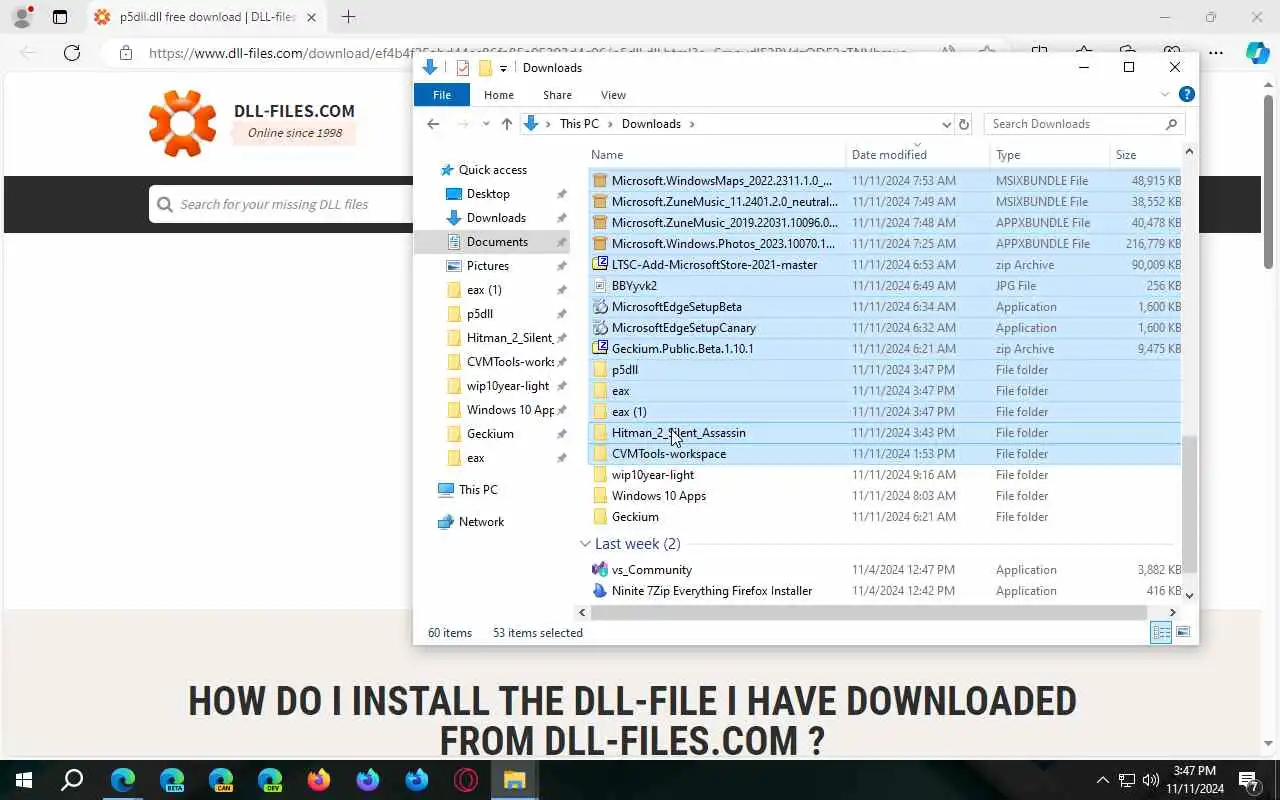Open the View ribbon tab
Viewport: 1280px width, 800px height.
613,95
